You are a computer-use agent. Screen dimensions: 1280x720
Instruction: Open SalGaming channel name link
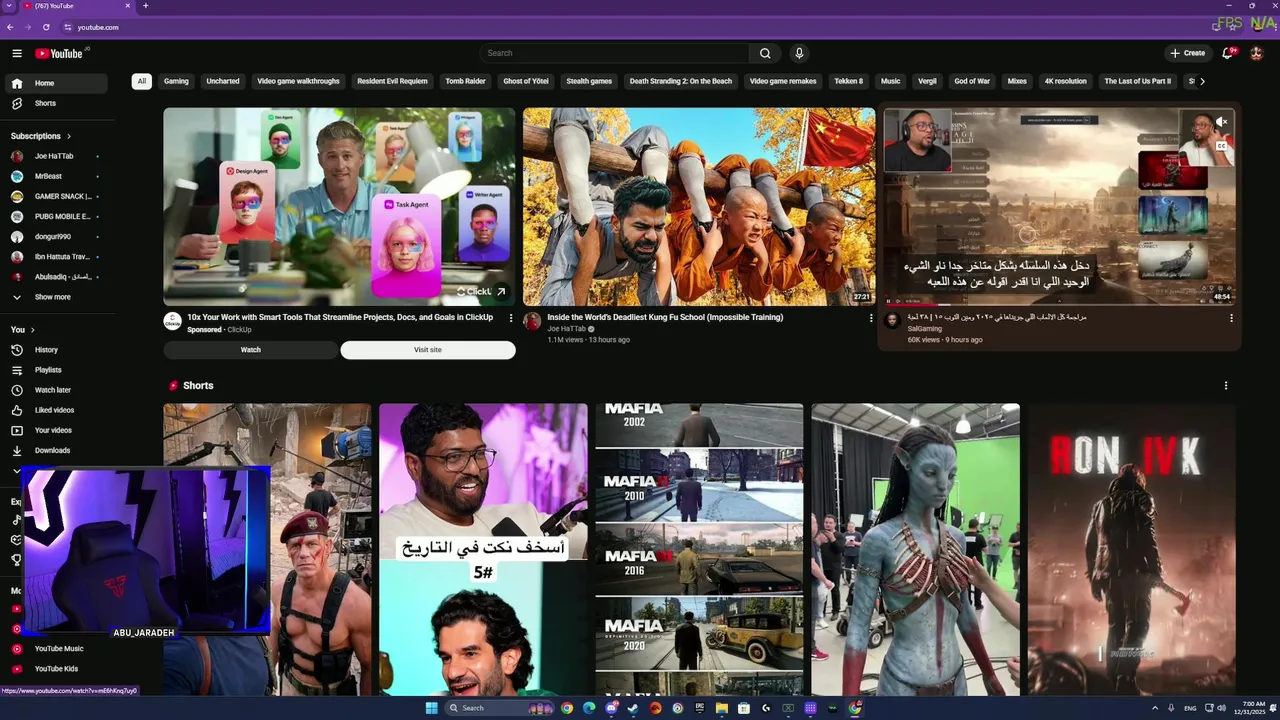click(x=924, y=328)
